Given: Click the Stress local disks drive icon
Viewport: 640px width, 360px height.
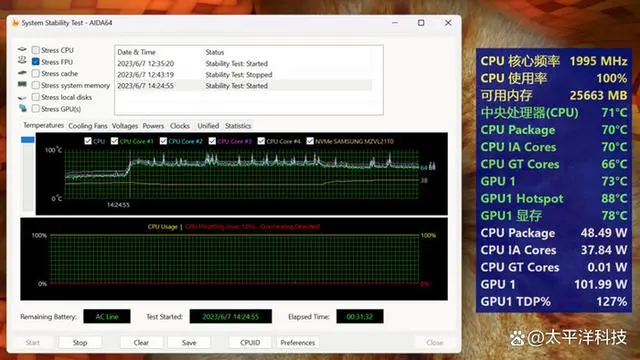Looking at the screenshot, I should 22,97.
